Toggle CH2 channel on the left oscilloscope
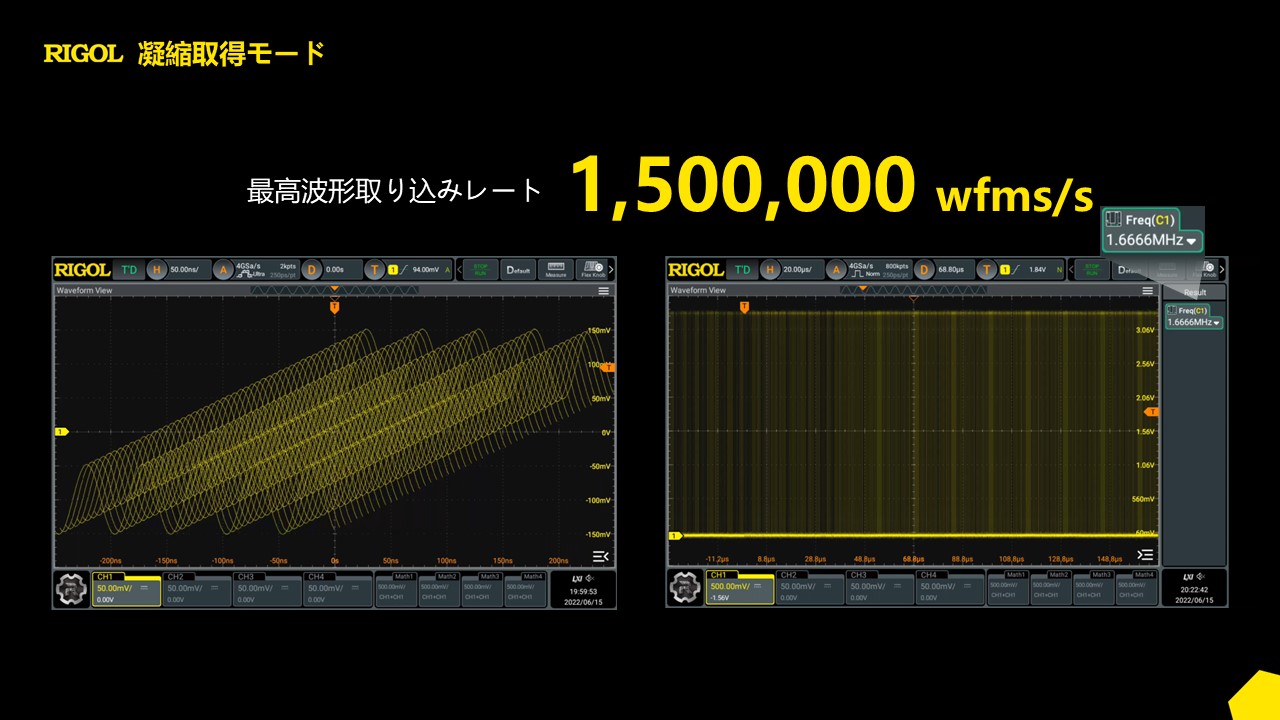The height and width of the screenshot is (720, 1280). pos(196,589)
